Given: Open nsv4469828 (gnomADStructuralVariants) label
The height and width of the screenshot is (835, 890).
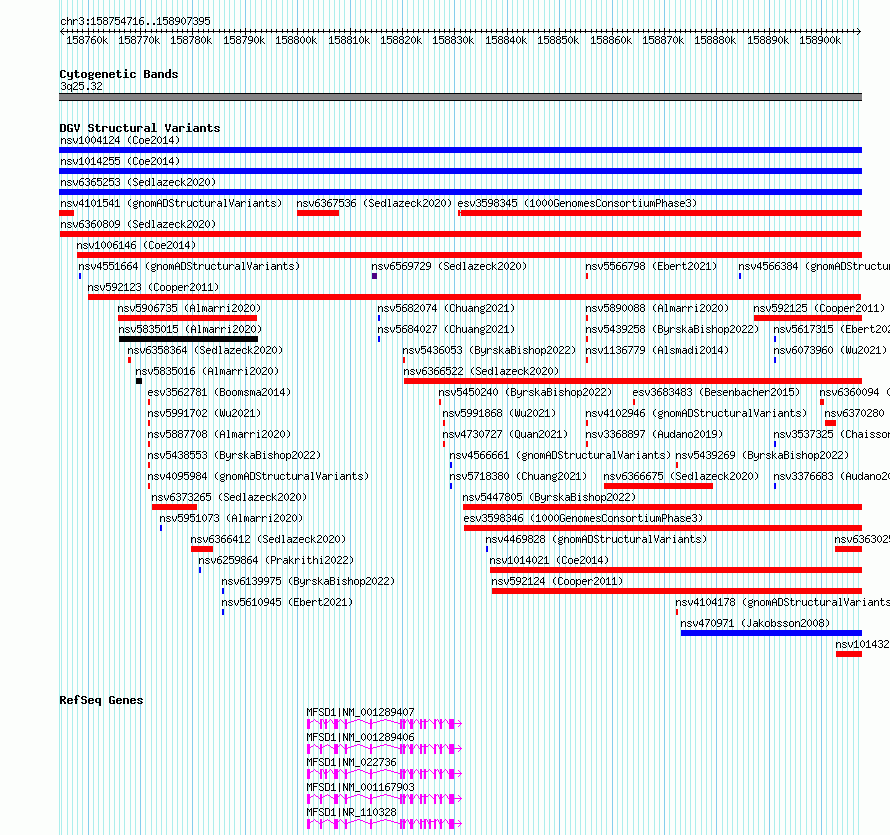Looking at the screenshot, I should (x=596, y=539).
